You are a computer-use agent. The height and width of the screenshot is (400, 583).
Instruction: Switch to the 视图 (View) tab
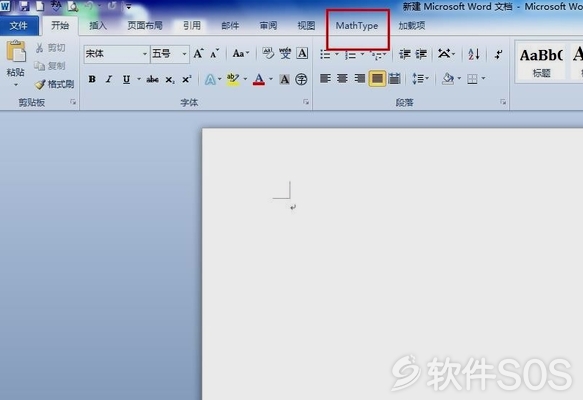coord(306,26)
